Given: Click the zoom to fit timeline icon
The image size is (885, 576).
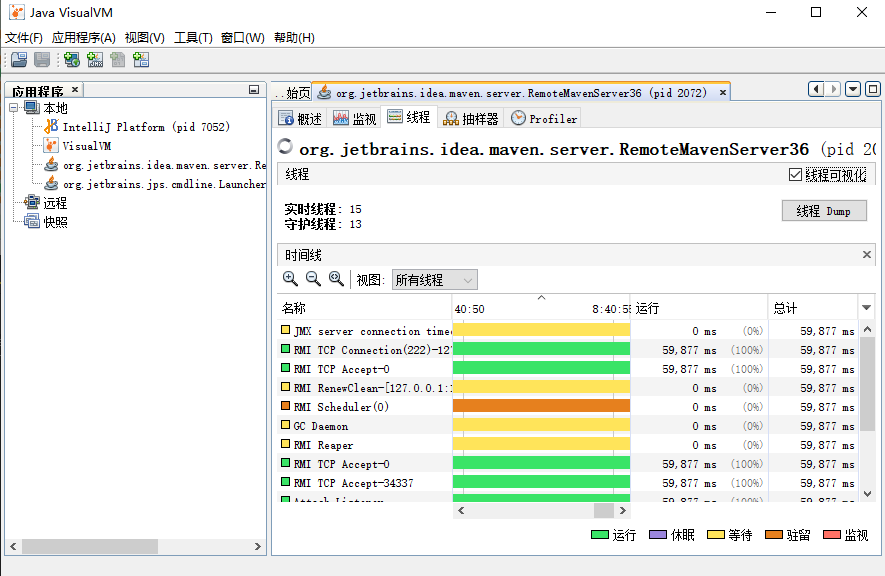Looking at the screenshot, I should tap(336, 279).
